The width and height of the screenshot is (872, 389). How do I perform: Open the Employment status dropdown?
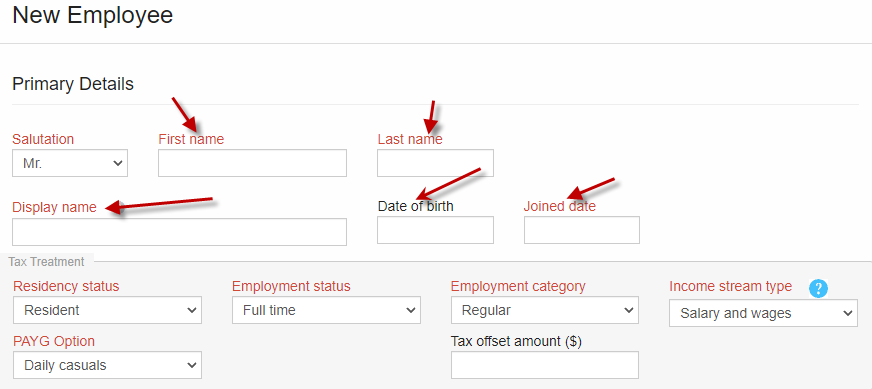[326, 310]
